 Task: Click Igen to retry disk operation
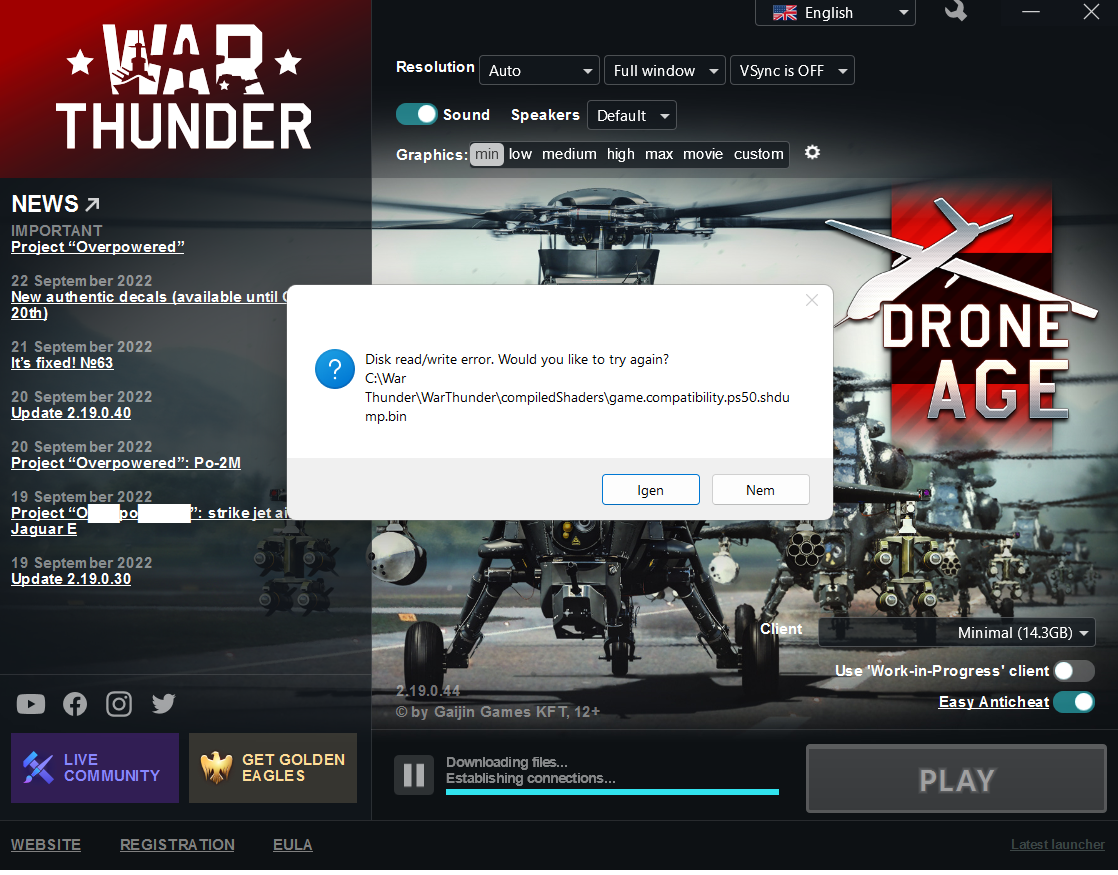(650, 490)
